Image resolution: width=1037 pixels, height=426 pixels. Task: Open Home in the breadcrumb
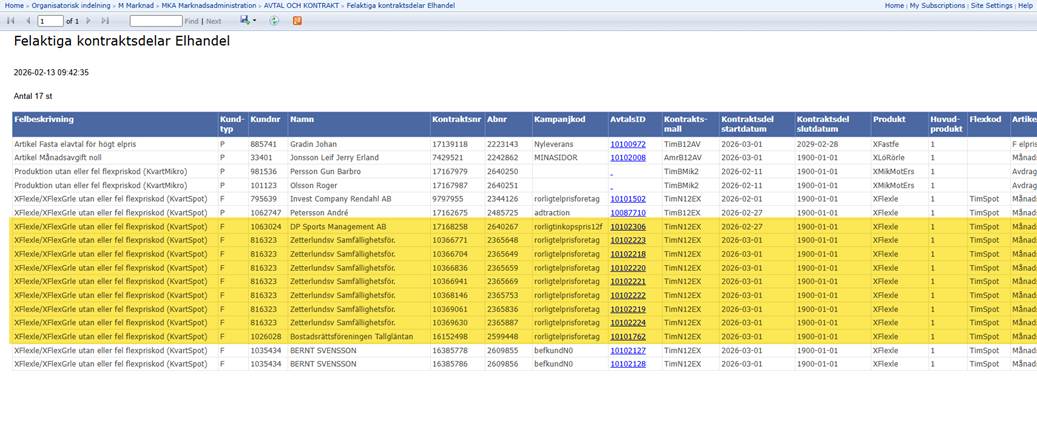13,6
